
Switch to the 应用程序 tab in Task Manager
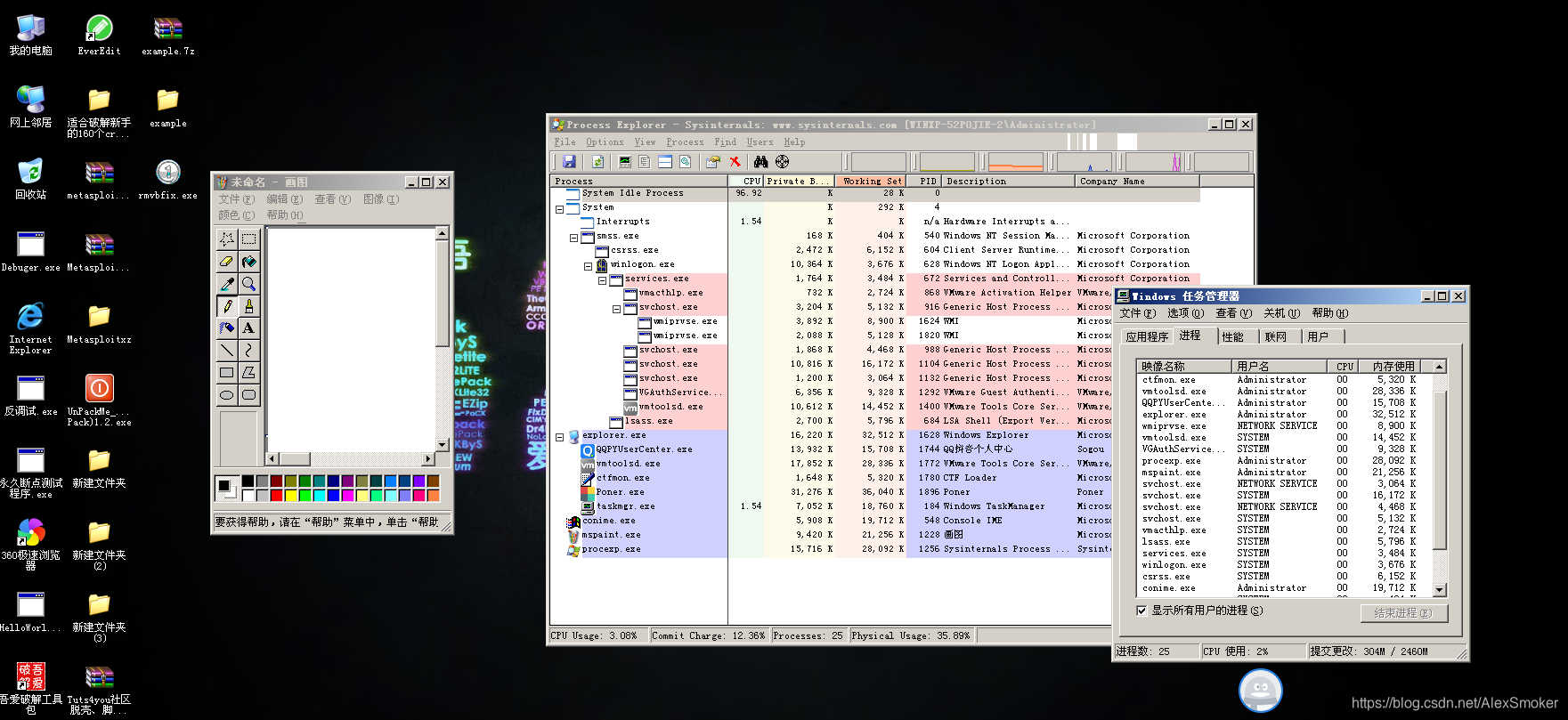pyautogui.click(x=1147, y=336)
